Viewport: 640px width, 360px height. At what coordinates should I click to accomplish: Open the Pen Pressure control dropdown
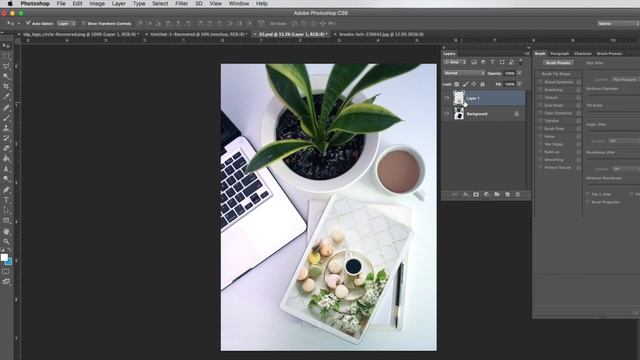[x=626, y=80]
